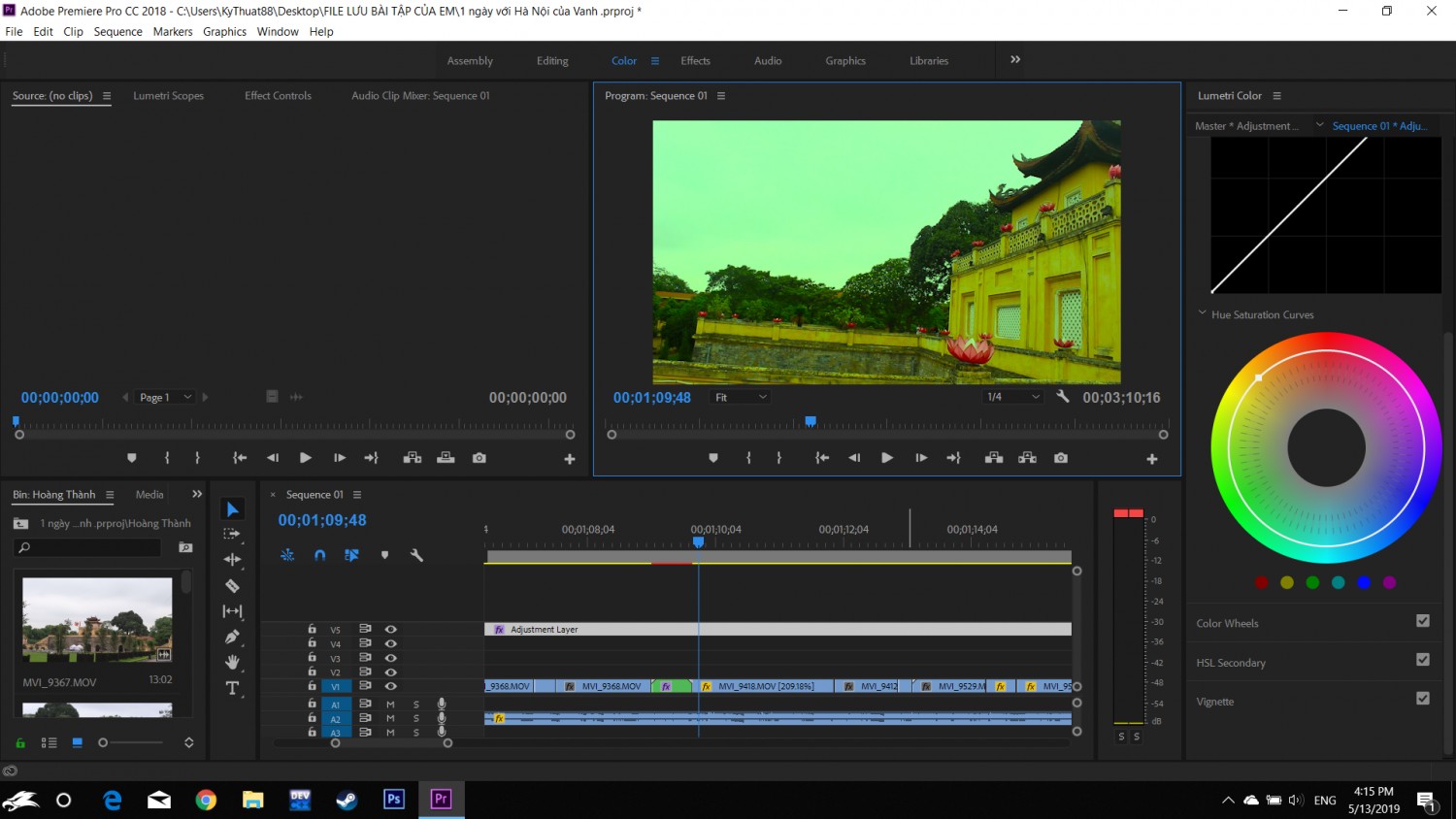Open the Media tab in the Bin panel
The height and width of the screenshot is (819, 1456).
[149, 494]
